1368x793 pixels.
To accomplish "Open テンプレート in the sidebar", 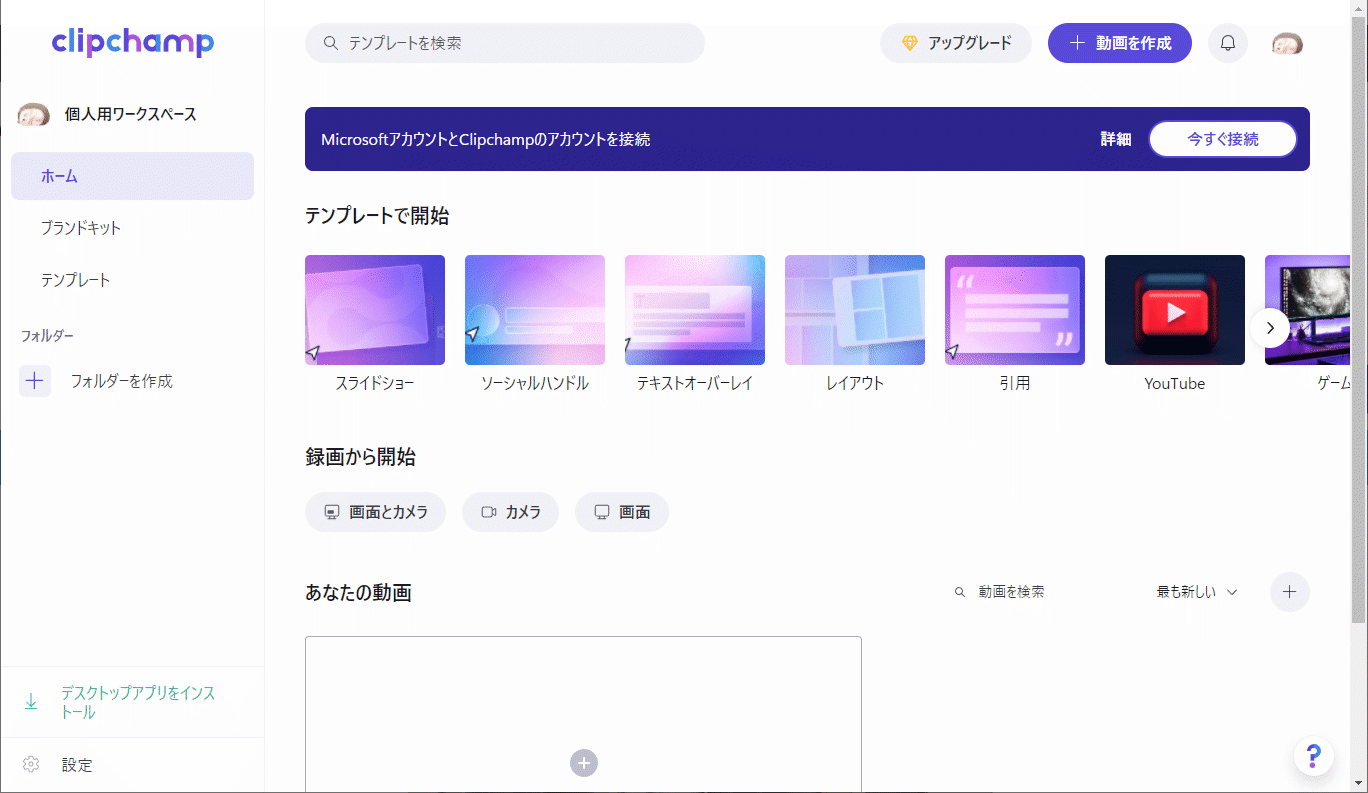I will (75, 280).
